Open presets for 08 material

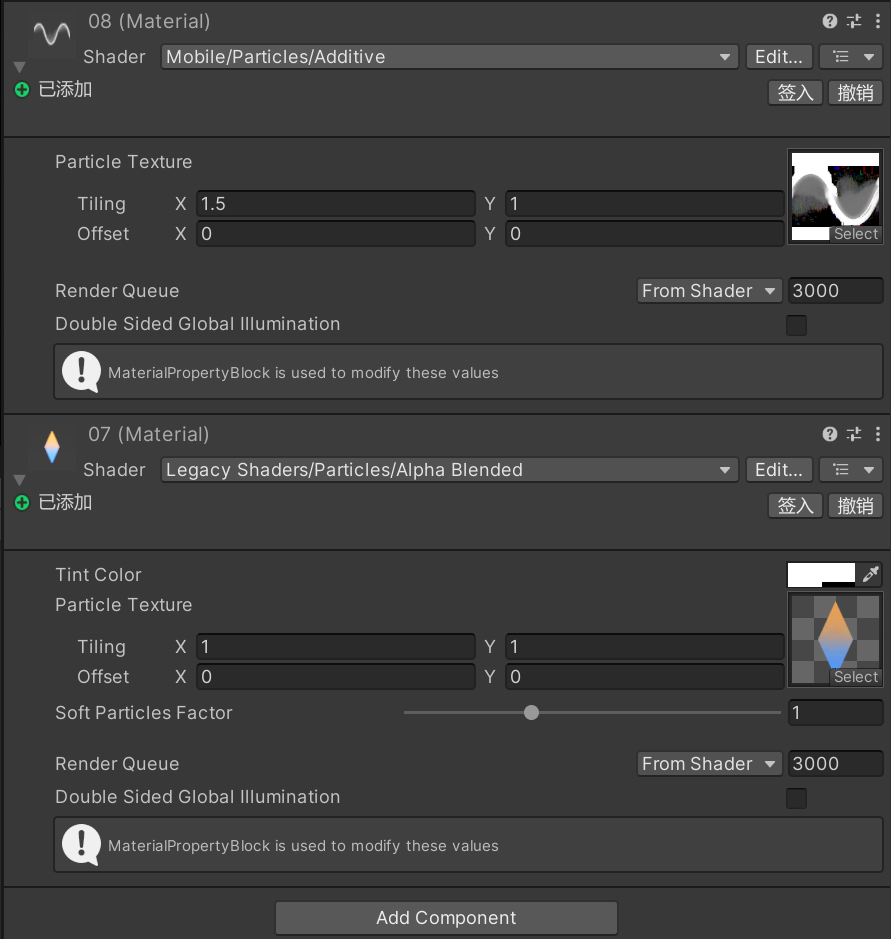click(x=854, y=22)
